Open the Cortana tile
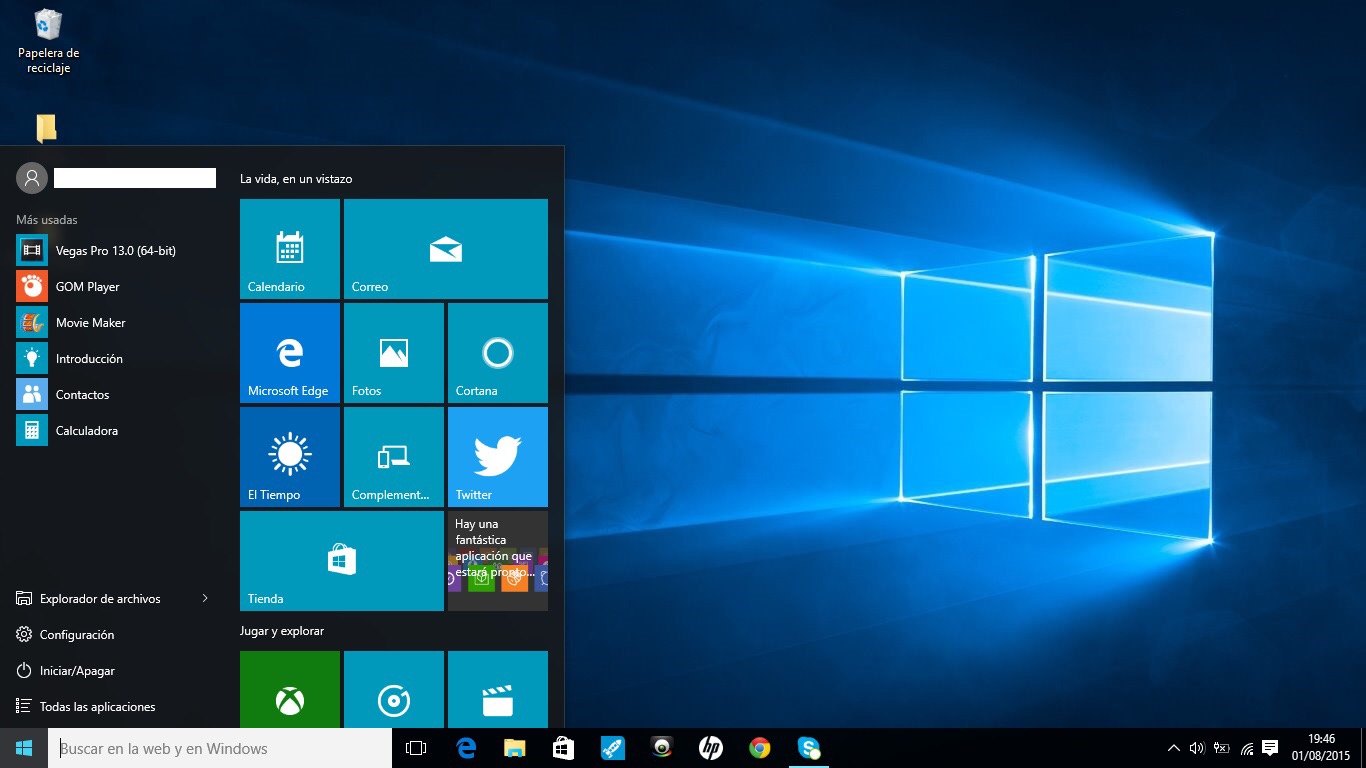The width and height of the screenshot is (1366, 768). 497,352
